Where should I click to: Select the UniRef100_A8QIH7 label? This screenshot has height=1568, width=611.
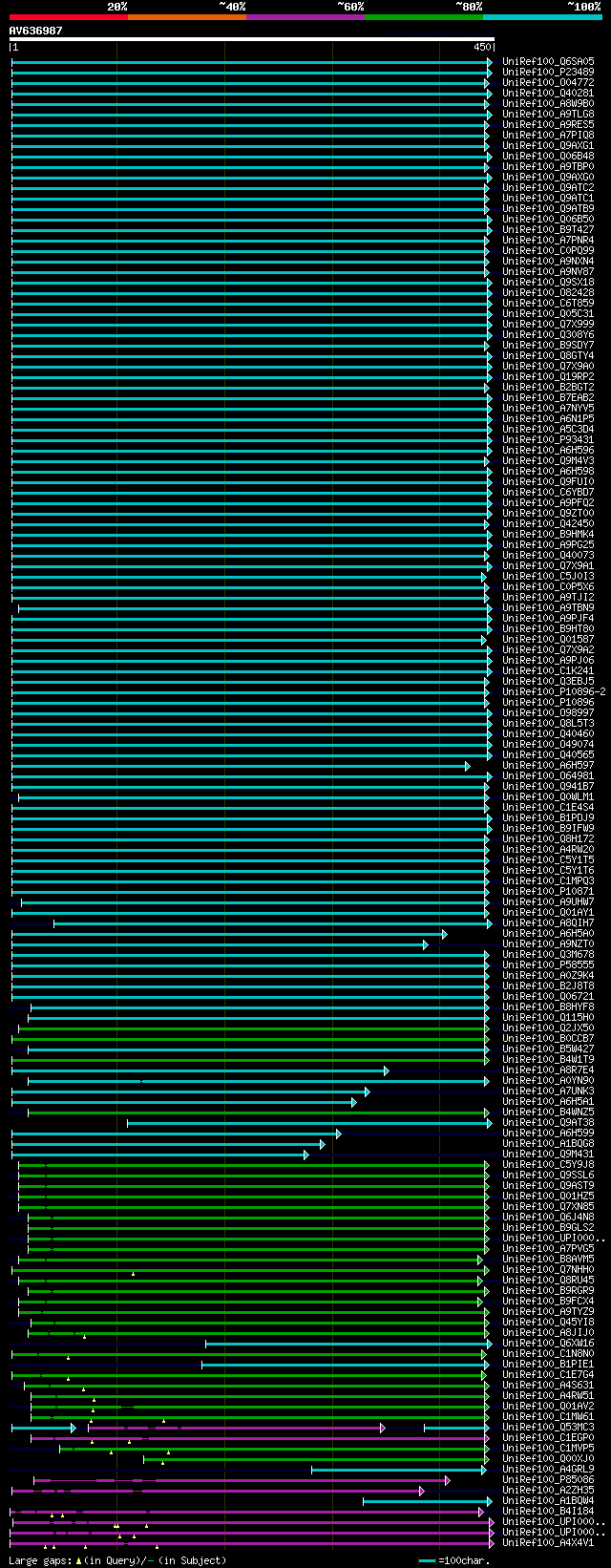tap(548, 922)
